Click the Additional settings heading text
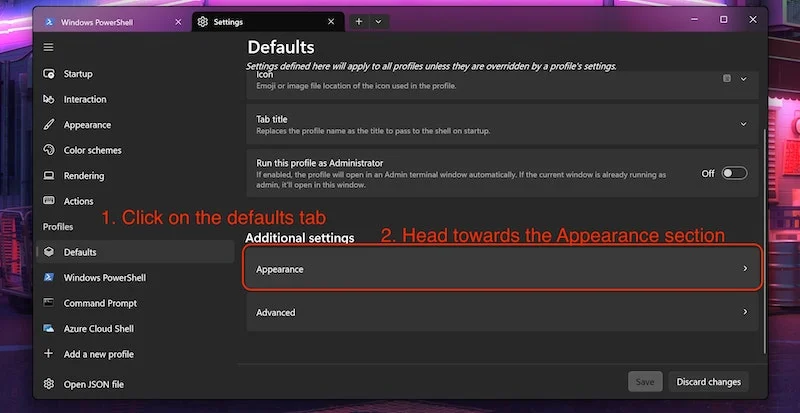The width and height of the screenshot is (800, 413). [x=299, y=238]
